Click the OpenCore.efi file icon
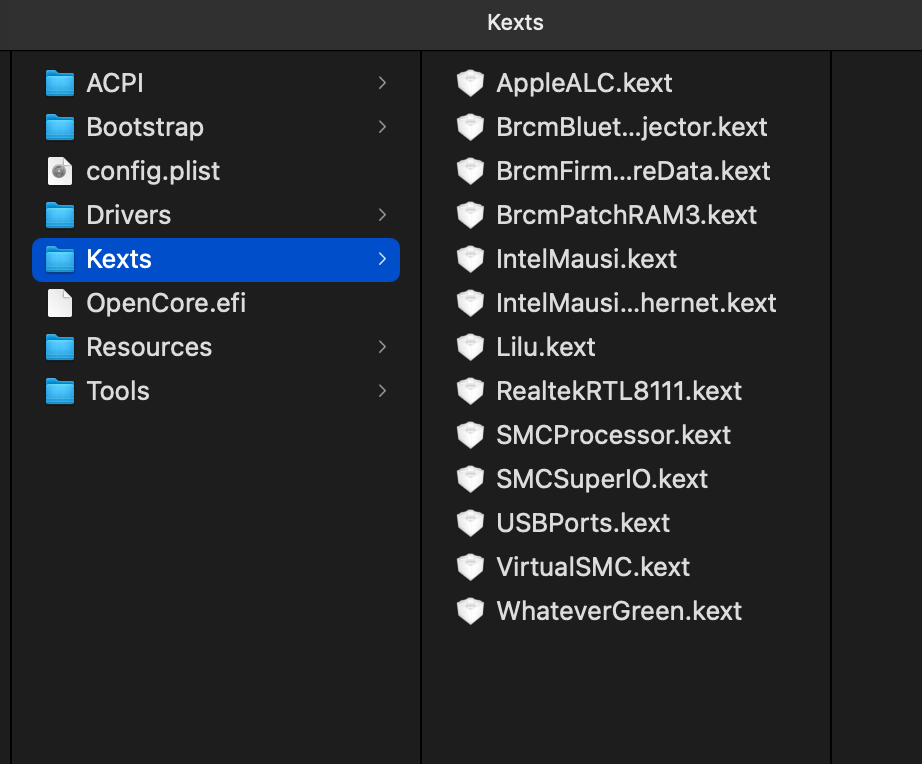The width and height of the screenshot is (922, 764). click(60, 303)
